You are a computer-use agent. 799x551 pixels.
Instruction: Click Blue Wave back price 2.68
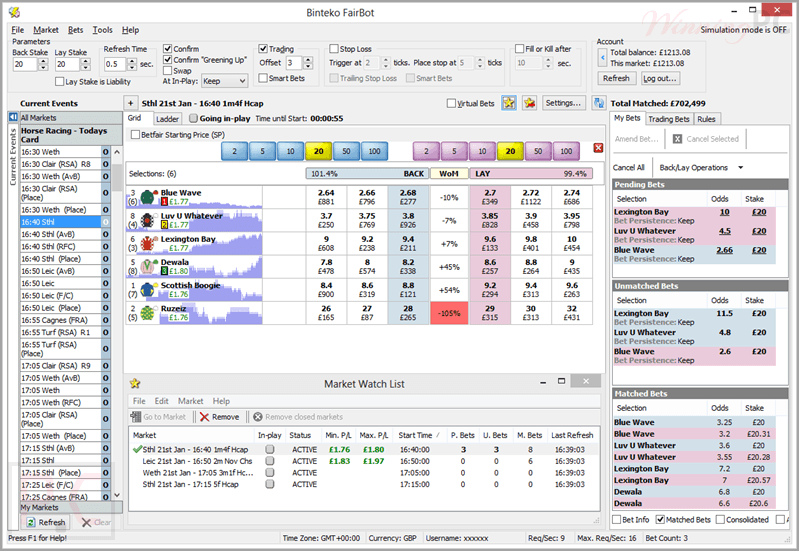click(x=408, y=197)
